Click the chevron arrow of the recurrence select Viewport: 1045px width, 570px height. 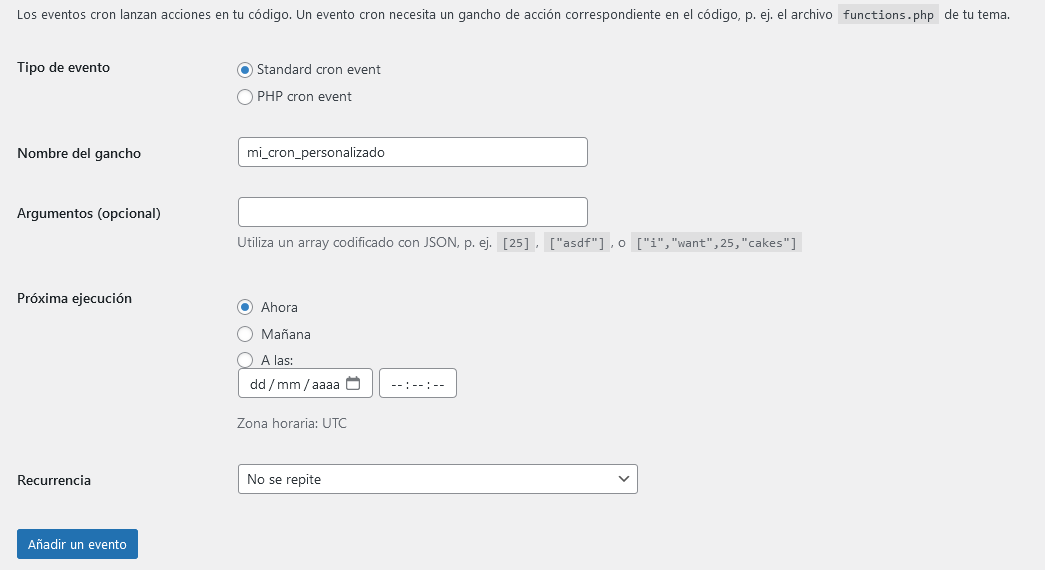click(x=624, y=479)
